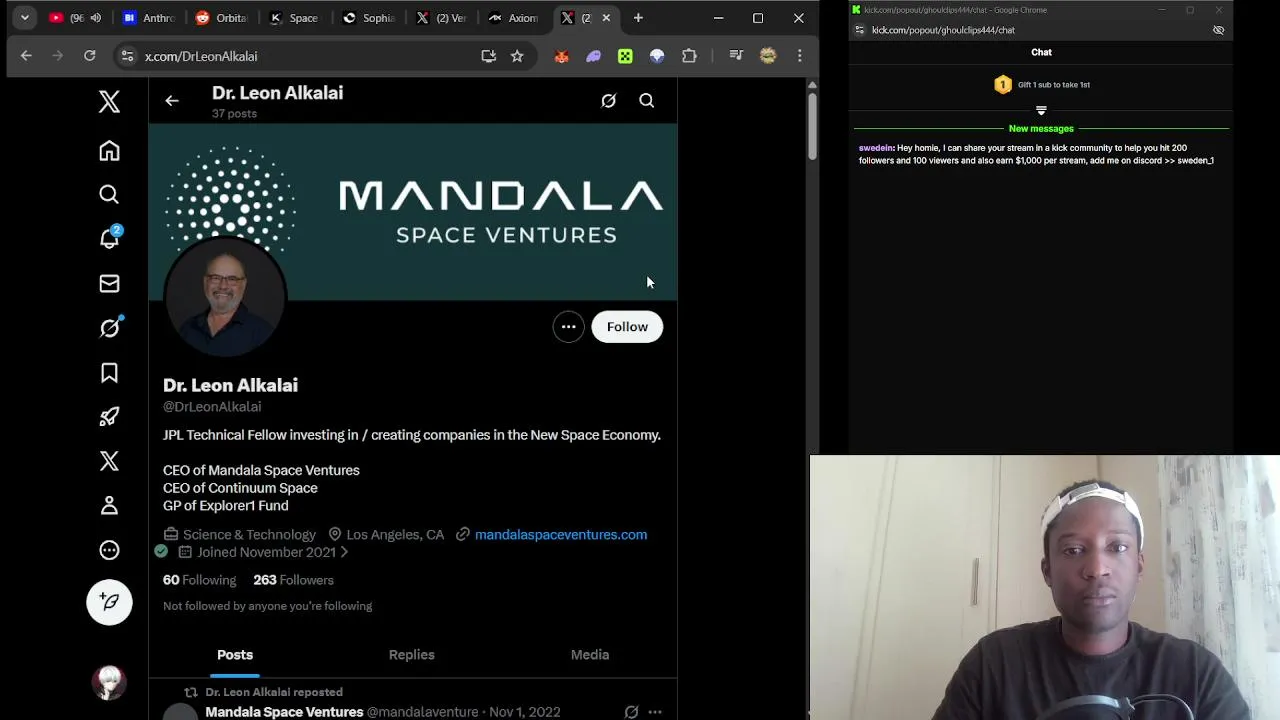Open Premium X icon in sidebar
1280x720 pixels.
[109, 461]
